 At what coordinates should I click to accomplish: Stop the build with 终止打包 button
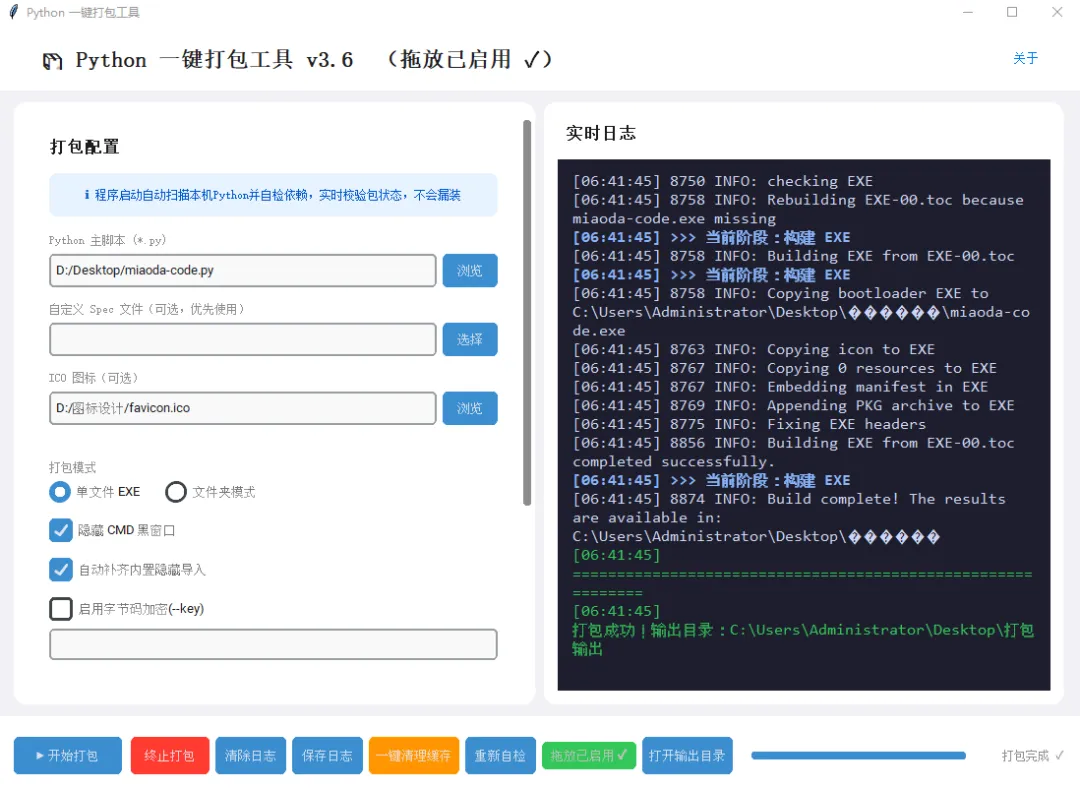pos(169,755)
